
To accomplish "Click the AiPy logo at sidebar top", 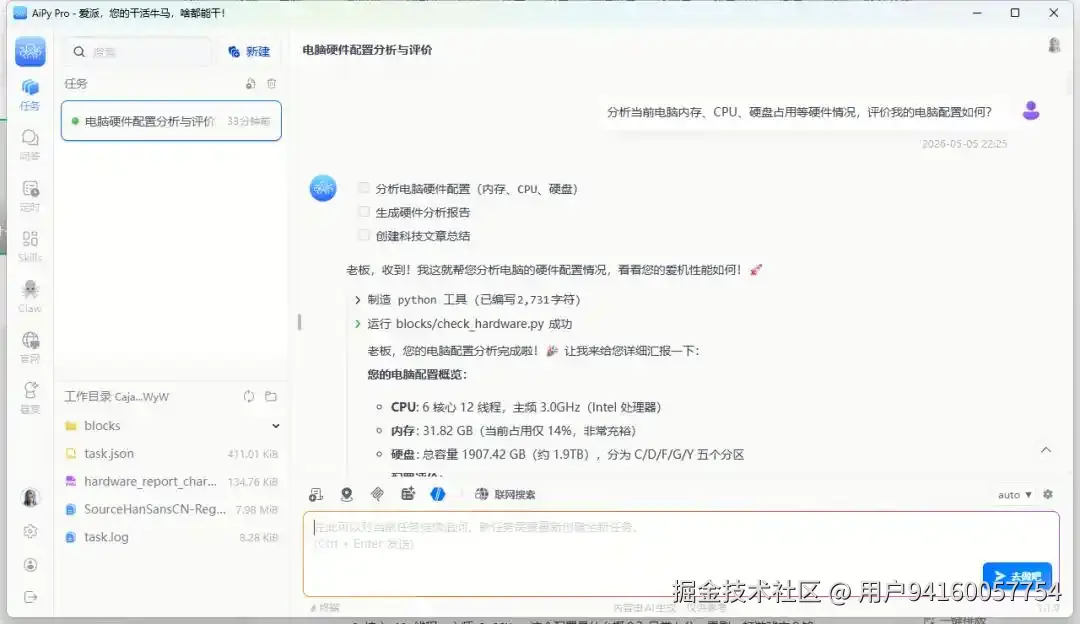I will (30, 52).
